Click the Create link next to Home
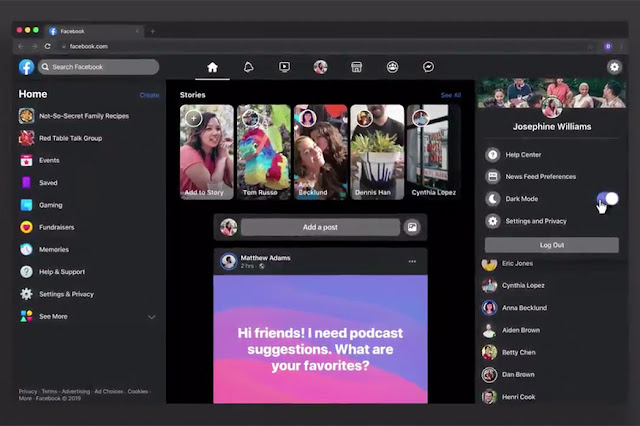This screenshot has width=640, height=426. 149,95
